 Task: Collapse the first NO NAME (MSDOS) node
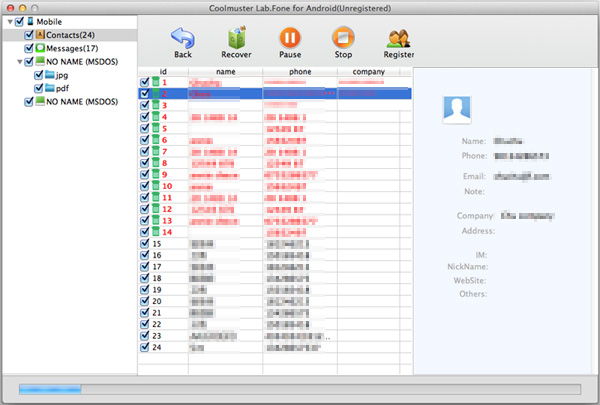click(x=20, y=62)
